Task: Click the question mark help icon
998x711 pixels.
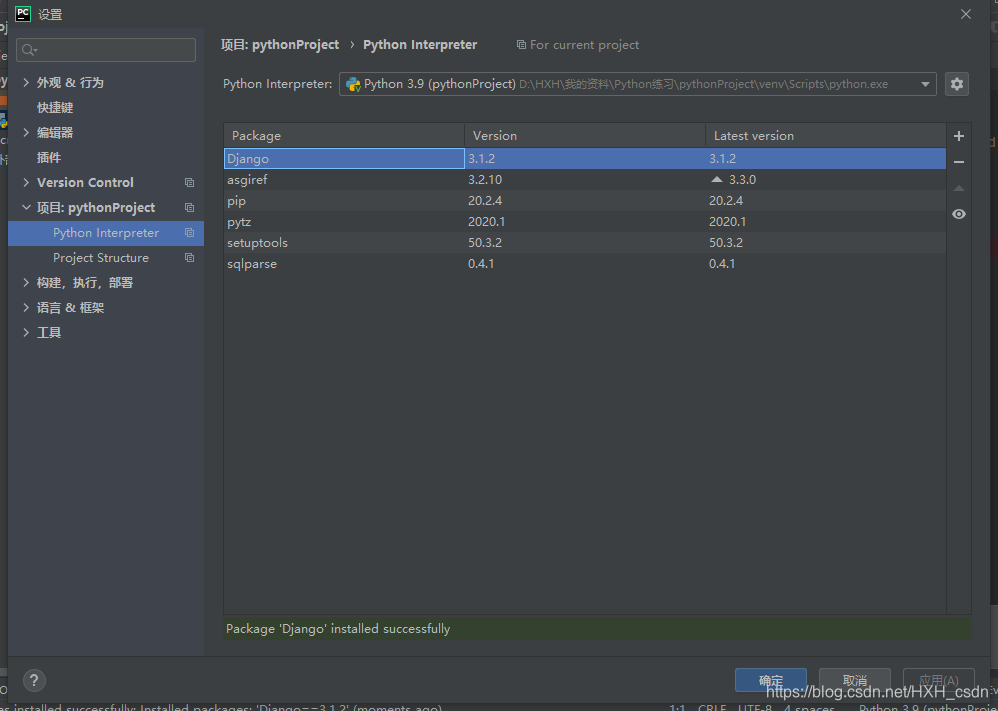Action: [34, 680]
